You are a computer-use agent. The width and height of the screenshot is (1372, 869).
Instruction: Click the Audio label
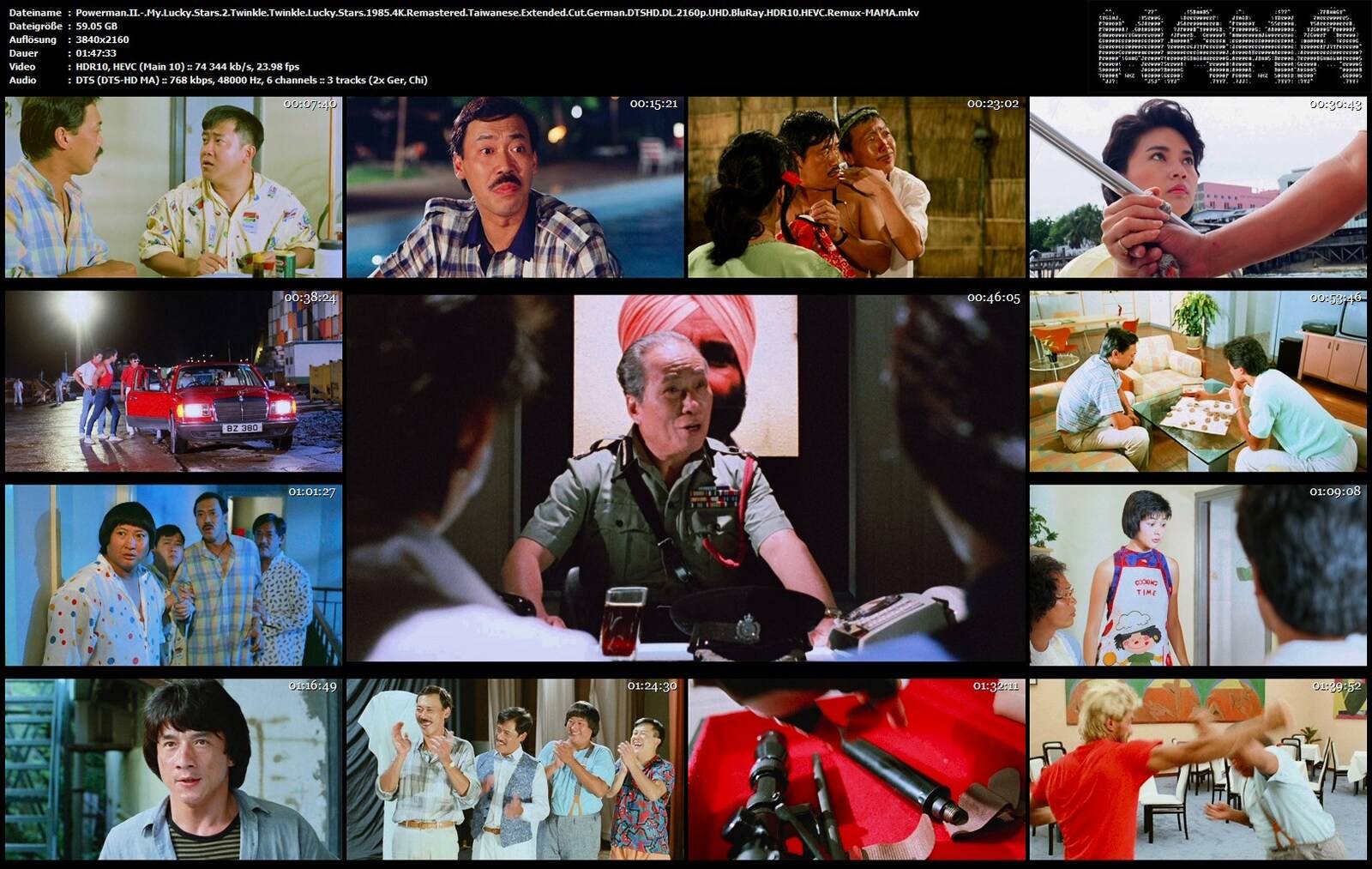click(x=22, y=81)
